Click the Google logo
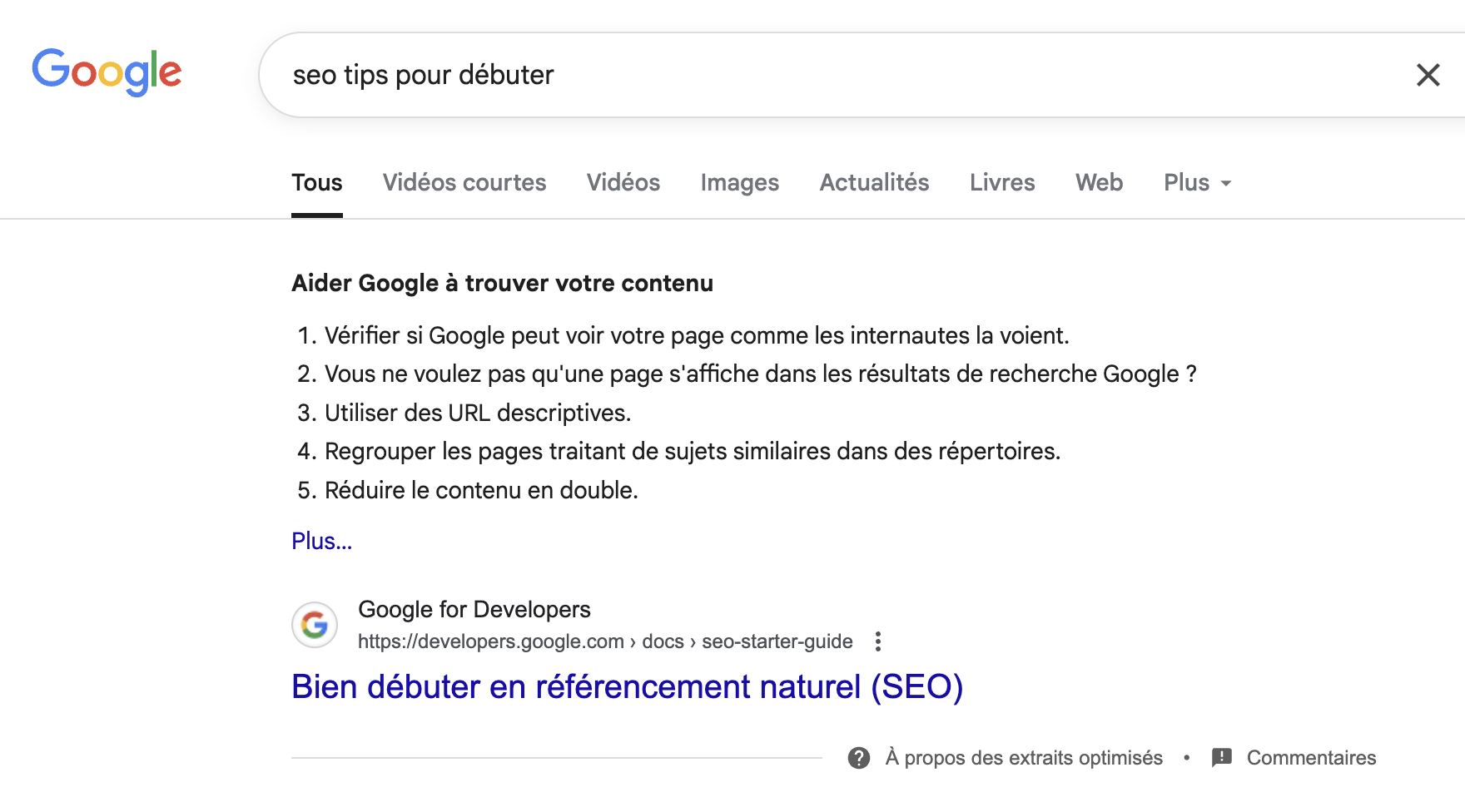Screen dimensions: 1465x812 (107, 72)
